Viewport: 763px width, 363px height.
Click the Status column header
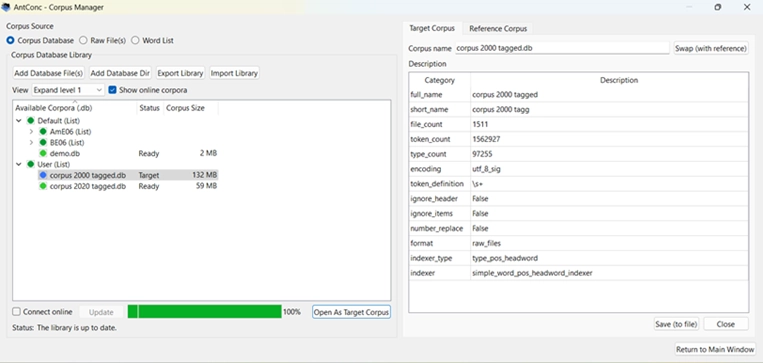(x=149, y=108)
